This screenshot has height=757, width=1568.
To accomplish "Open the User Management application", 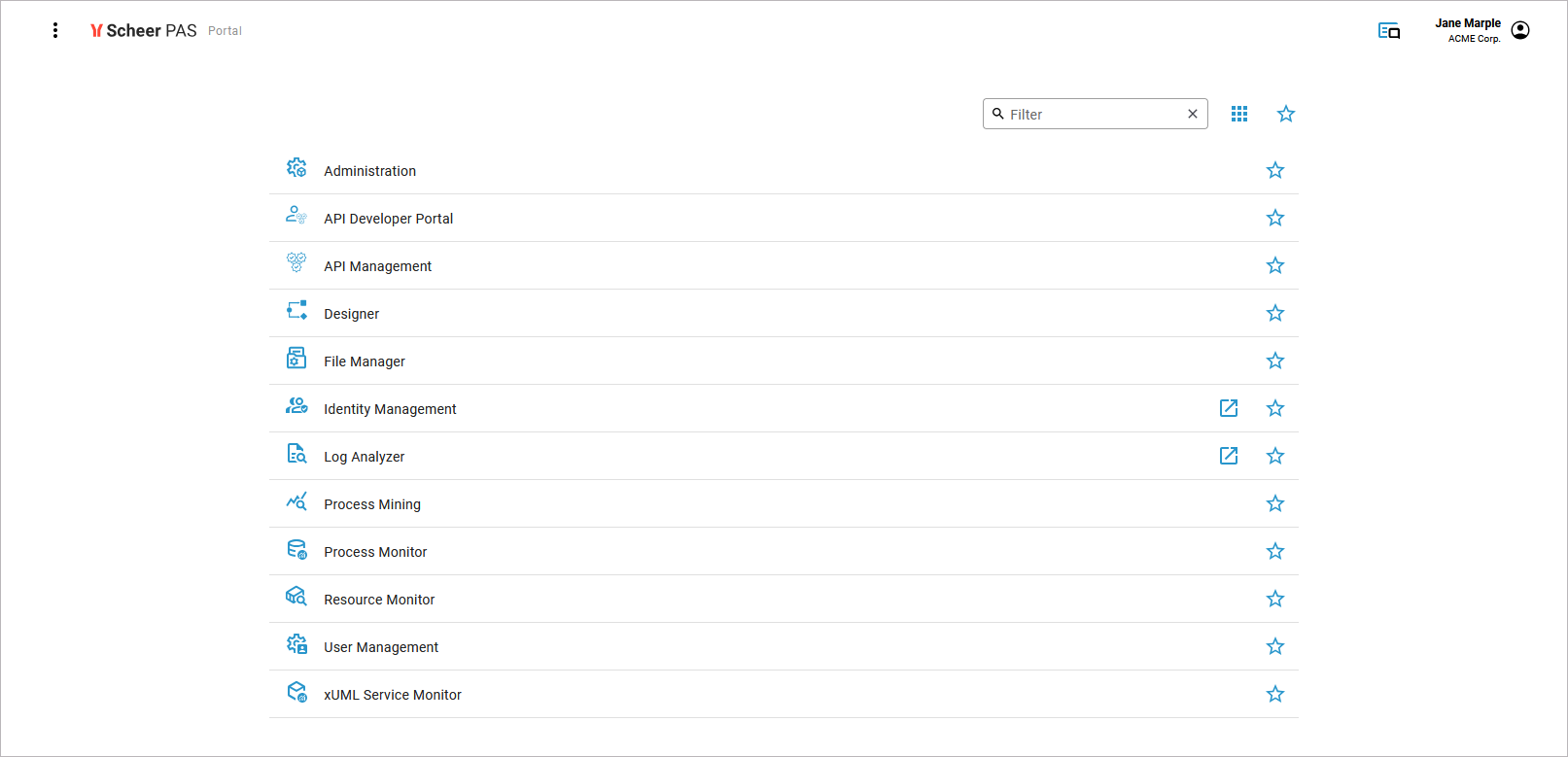I will (x=381, y=647).
